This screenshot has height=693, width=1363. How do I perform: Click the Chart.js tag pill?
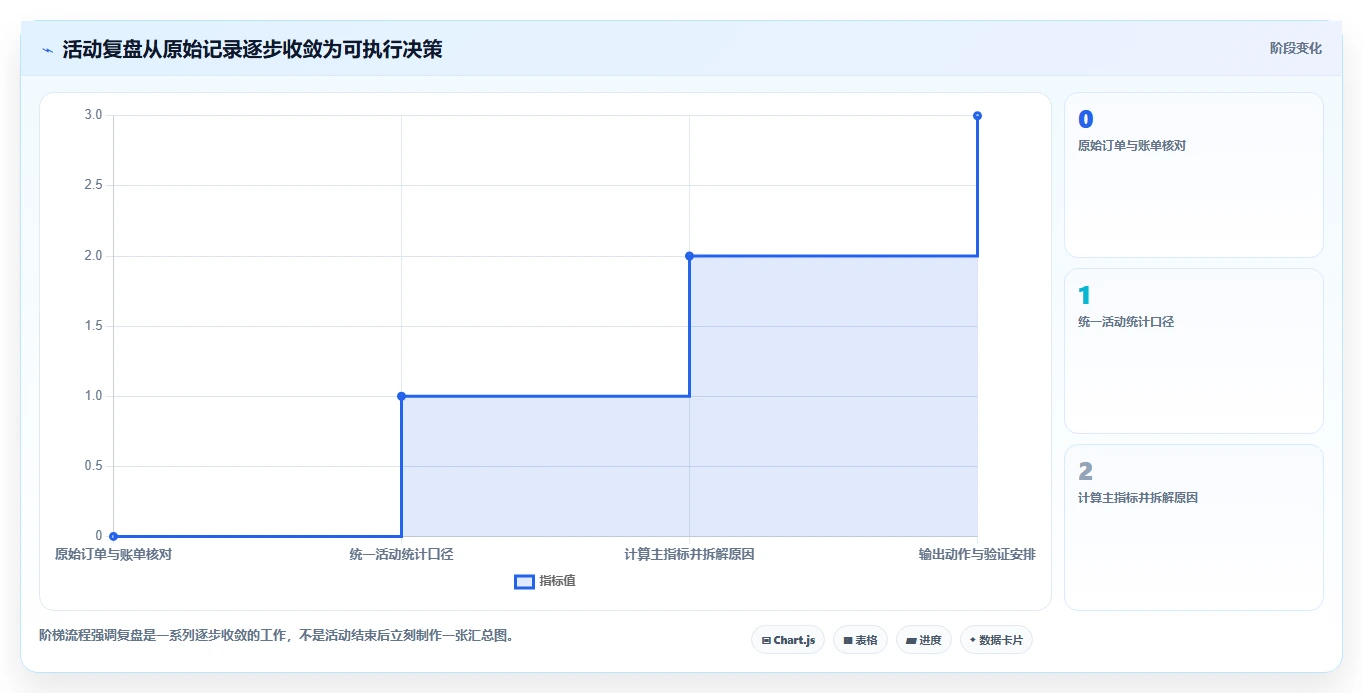tap(788, 640)
